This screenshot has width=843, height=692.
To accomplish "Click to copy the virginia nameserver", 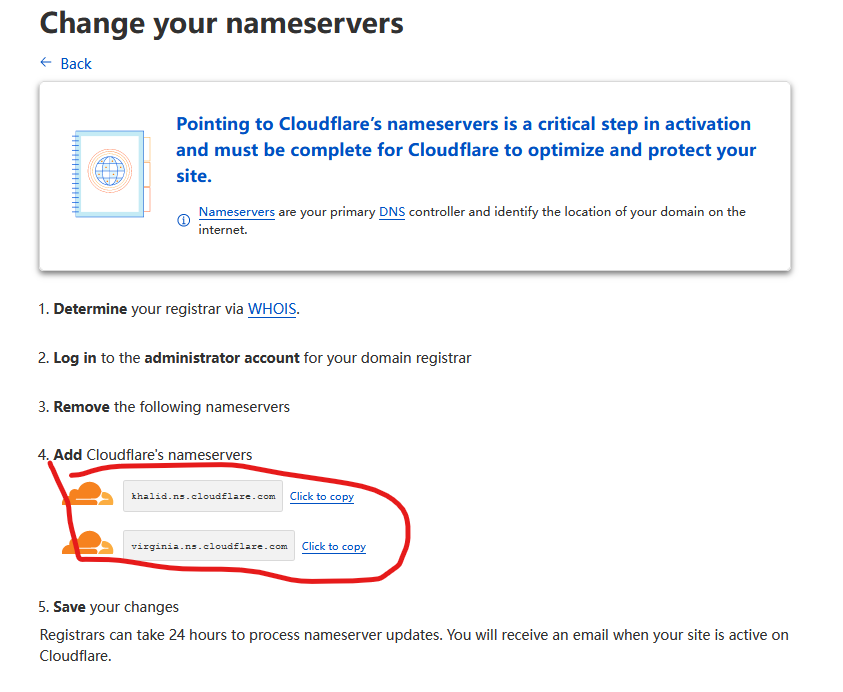I will tap(334, 546).
